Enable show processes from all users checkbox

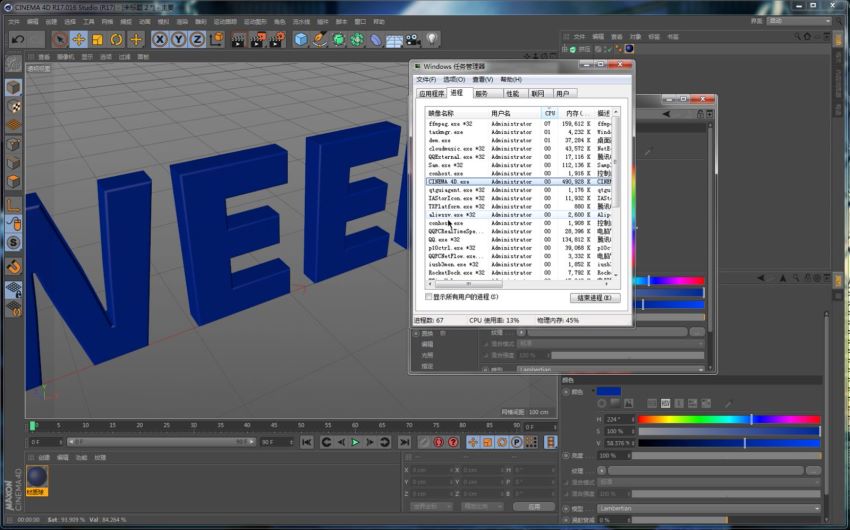click(x=430, y=297)
